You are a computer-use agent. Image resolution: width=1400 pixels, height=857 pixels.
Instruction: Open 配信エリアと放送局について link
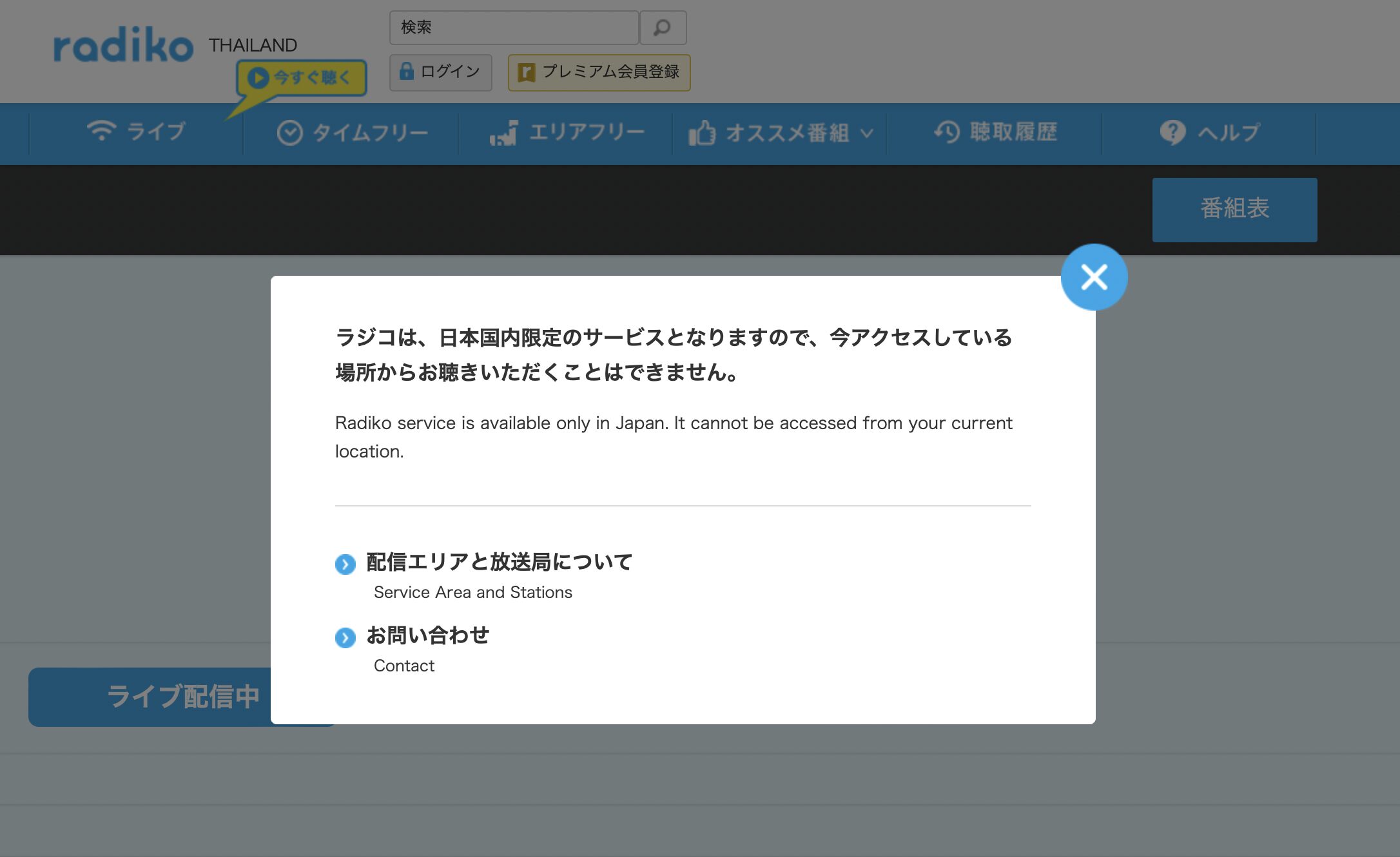[500, 562]
